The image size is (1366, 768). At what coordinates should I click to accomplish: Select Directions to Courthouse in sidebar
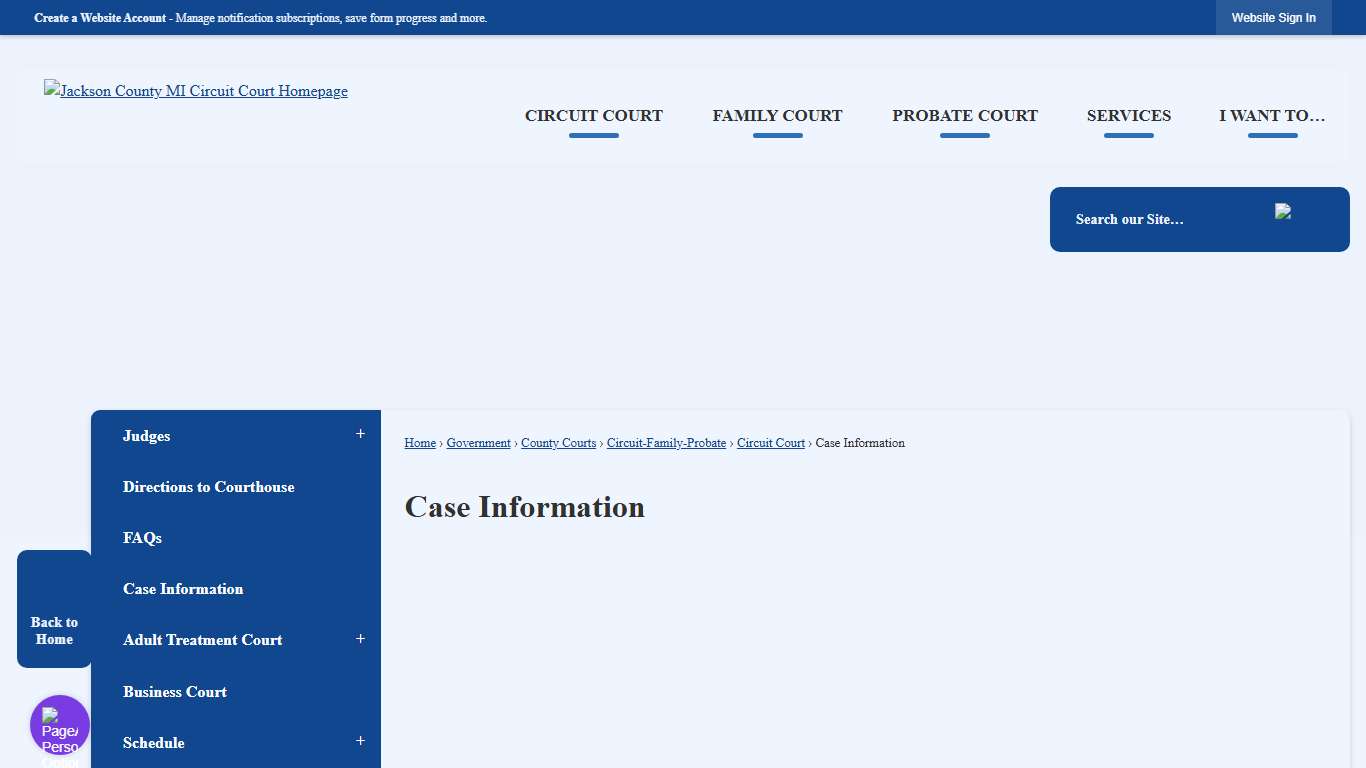[x=208, y=487]
